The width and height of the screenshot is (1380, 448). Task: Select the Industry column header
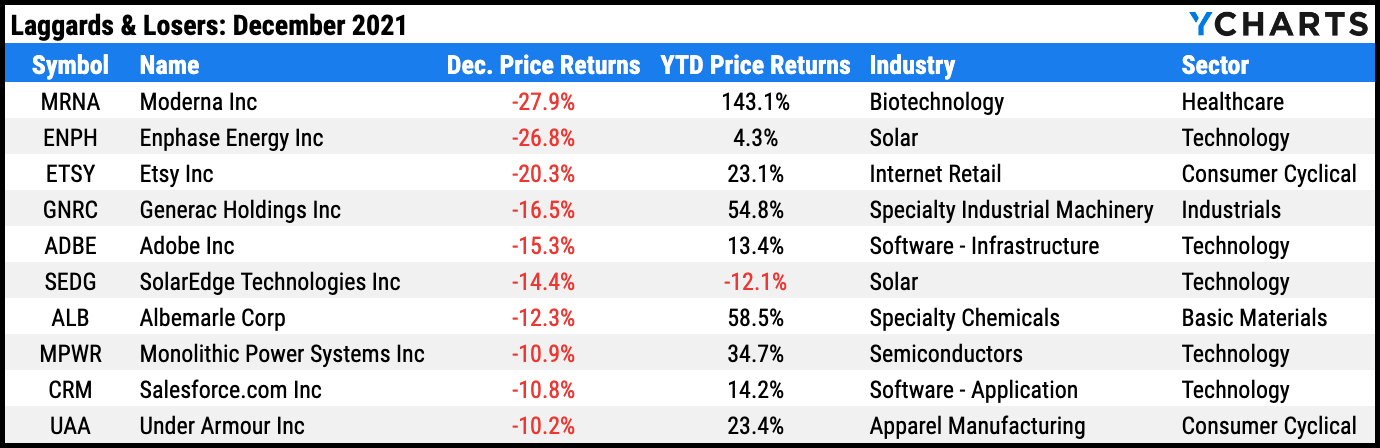coord(912,66)
